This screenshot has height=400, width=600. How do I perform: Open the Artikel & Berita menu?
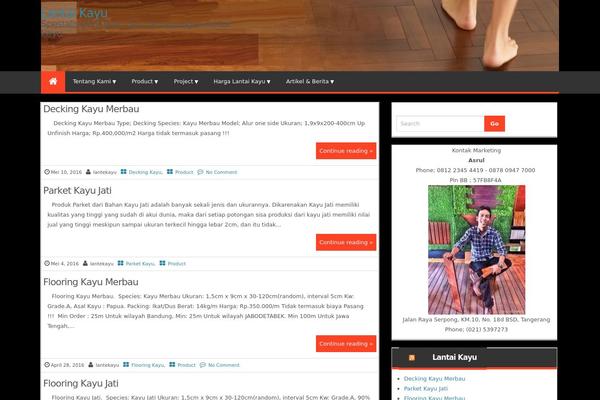tap(310, 82)
